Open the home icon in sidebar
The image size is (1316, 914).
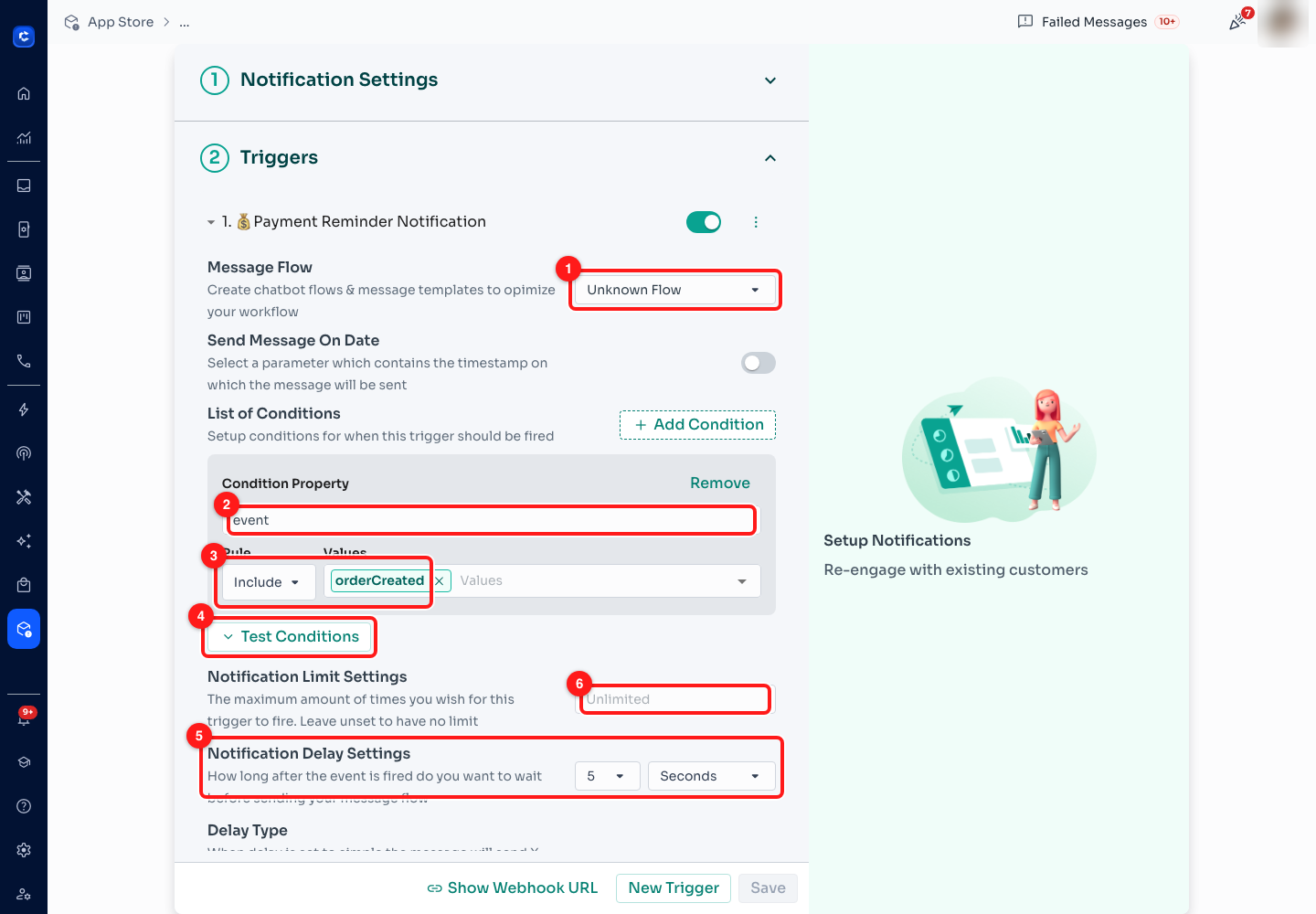[x=24, y=93]
